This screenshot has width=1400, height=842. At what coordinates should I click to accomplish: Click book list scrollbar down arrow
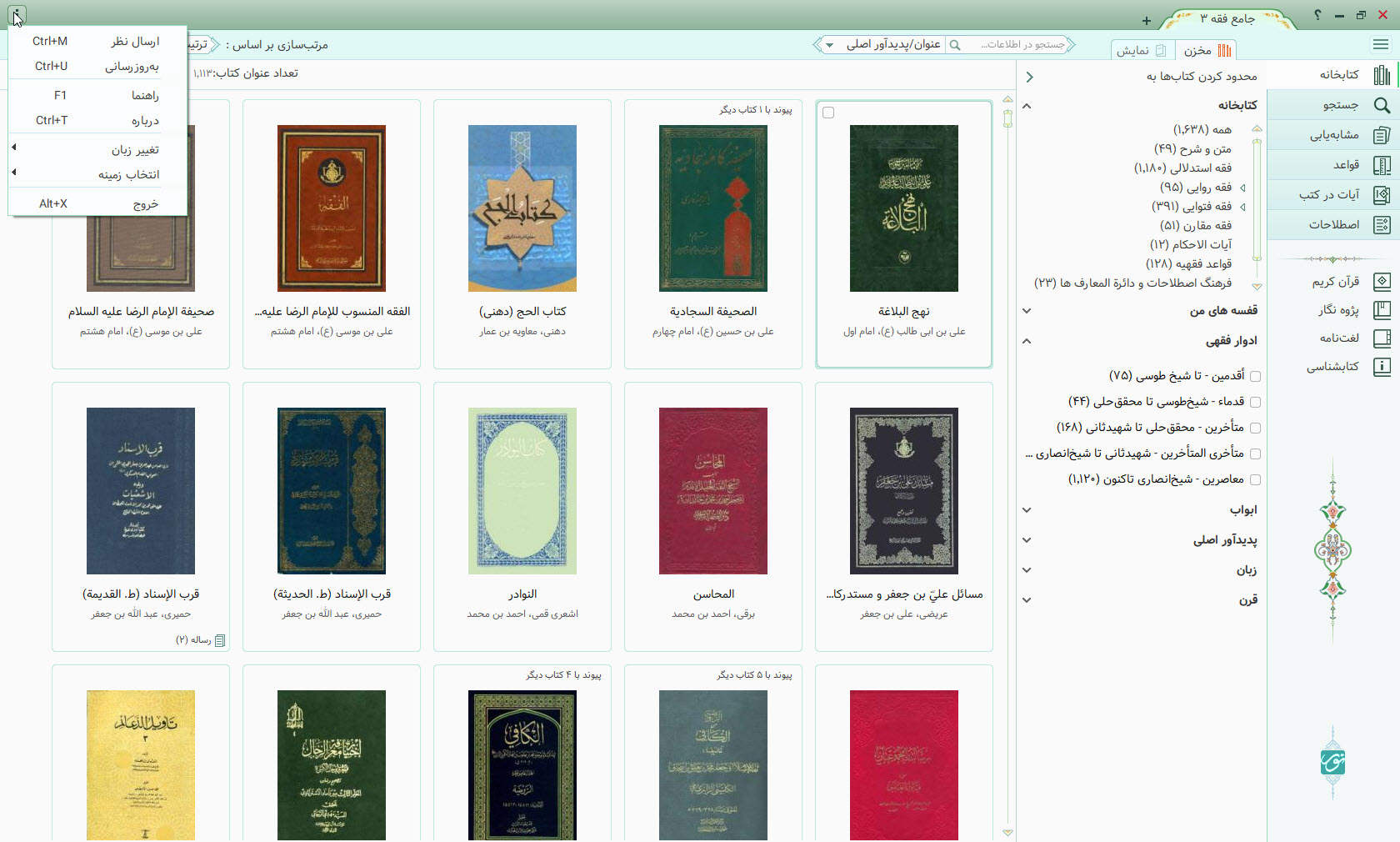[x=1007, y=832]
